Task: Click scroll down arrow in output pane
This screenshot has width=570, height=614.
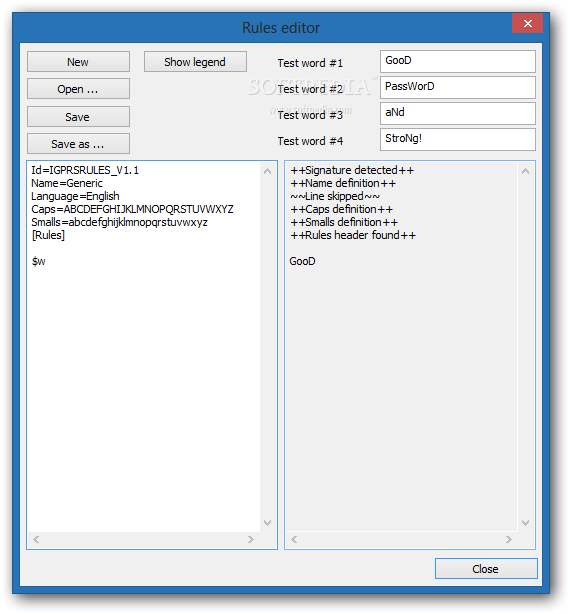Action: pos(526,523)
